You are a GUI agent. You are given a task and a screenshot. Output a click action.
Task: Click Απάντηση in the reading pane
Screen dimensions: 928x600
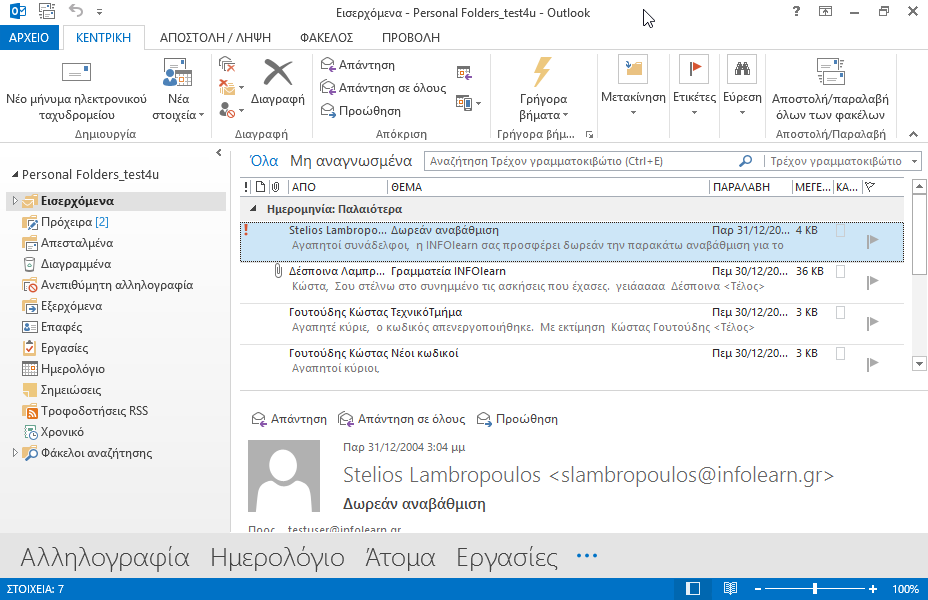289,419
